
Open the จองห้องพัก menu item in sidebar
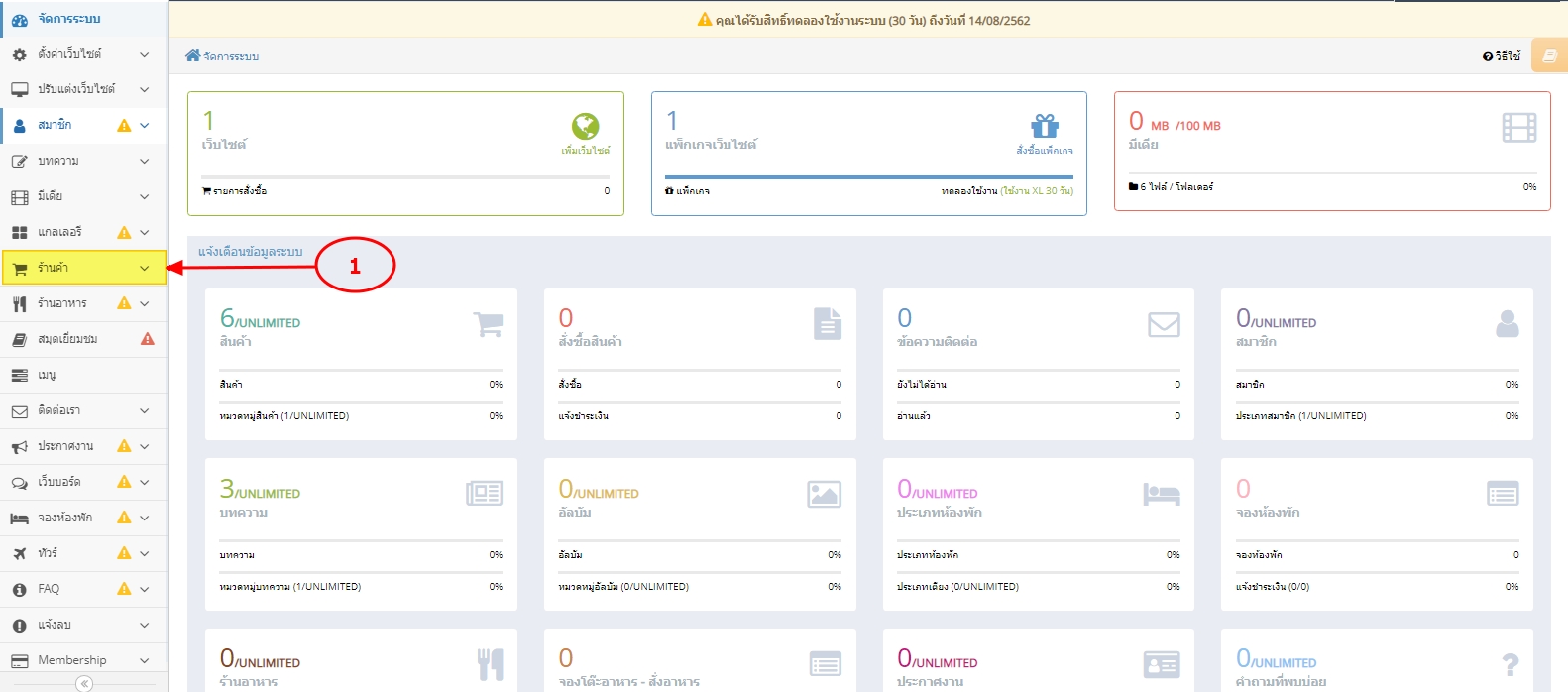83,518
